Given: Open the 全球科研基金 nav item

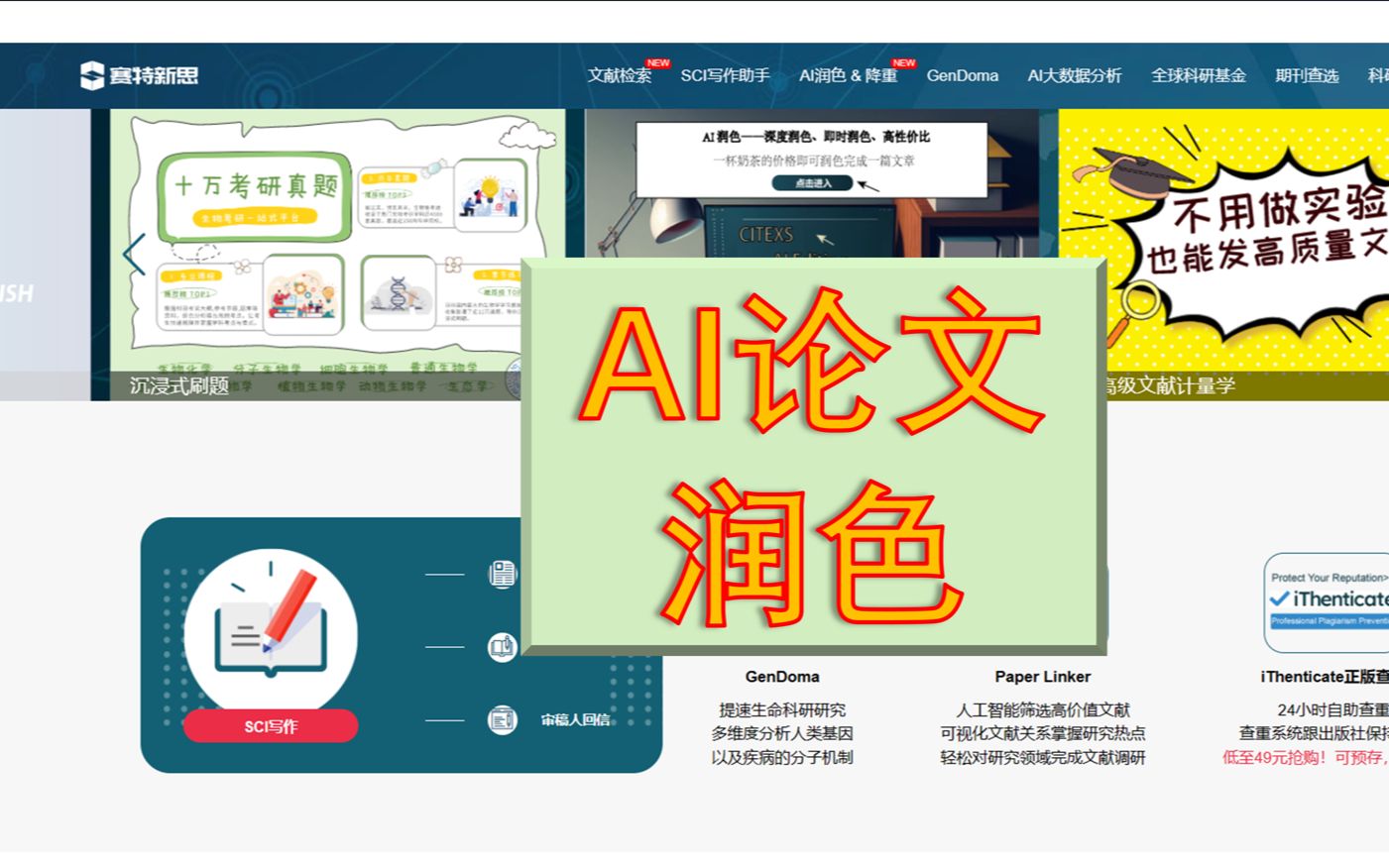Looking at the screenshot, I should 1198,75.
